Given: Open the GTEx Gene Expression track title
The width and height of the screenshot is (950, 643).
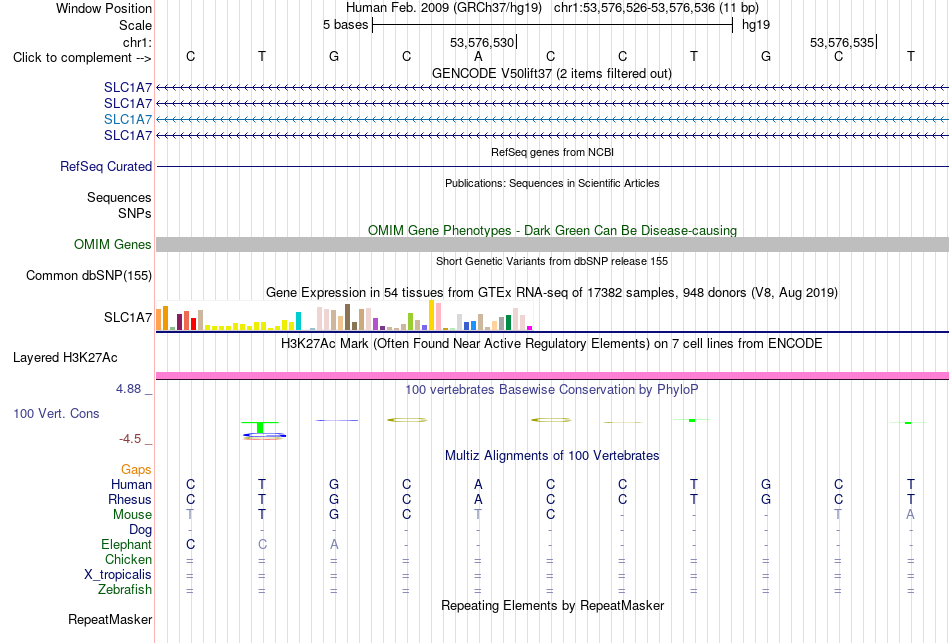Looking at the screenshot, I should (552, 293).
